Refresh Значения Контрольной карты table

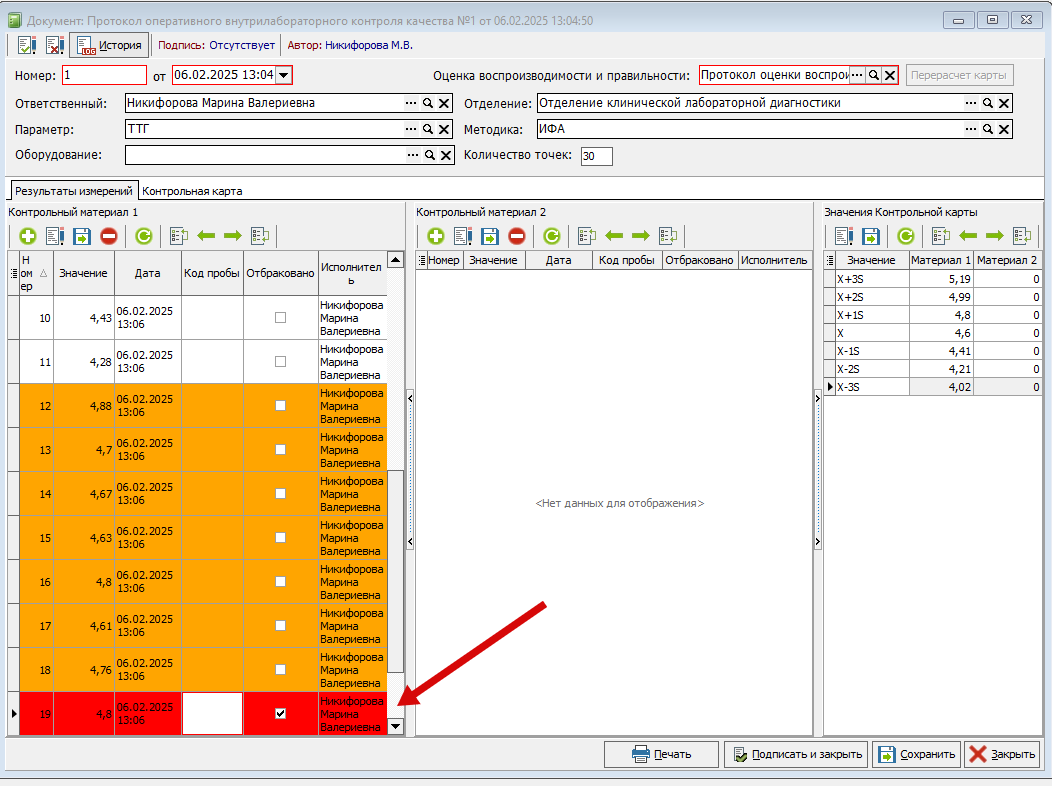pos(906,236)
